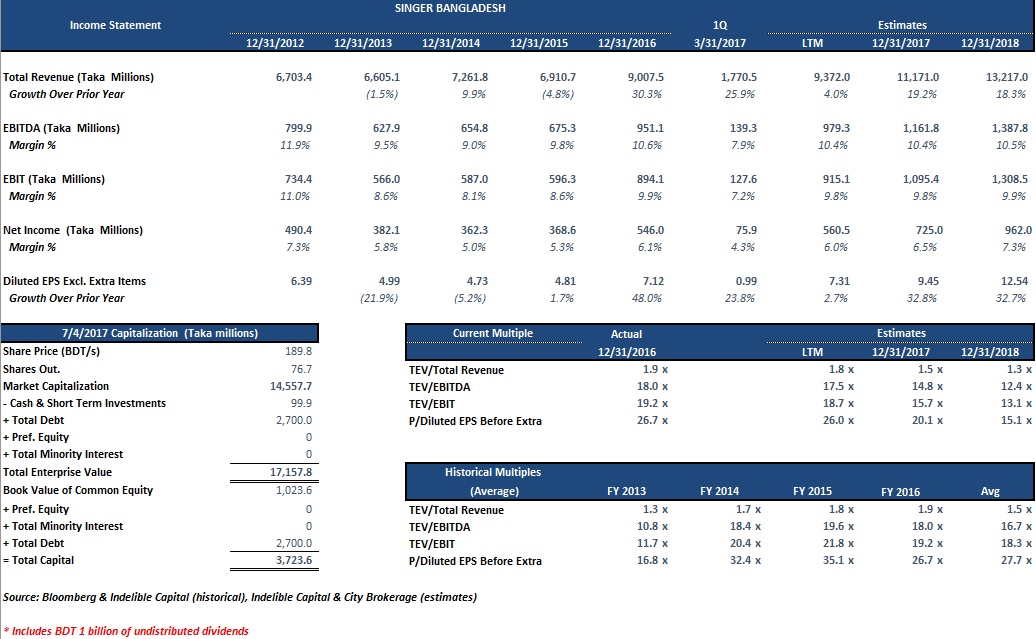1036x639 pixels.
Task: Select the 1,387.8 EBITDA estimate
Action: click(x=1010, y=128)
